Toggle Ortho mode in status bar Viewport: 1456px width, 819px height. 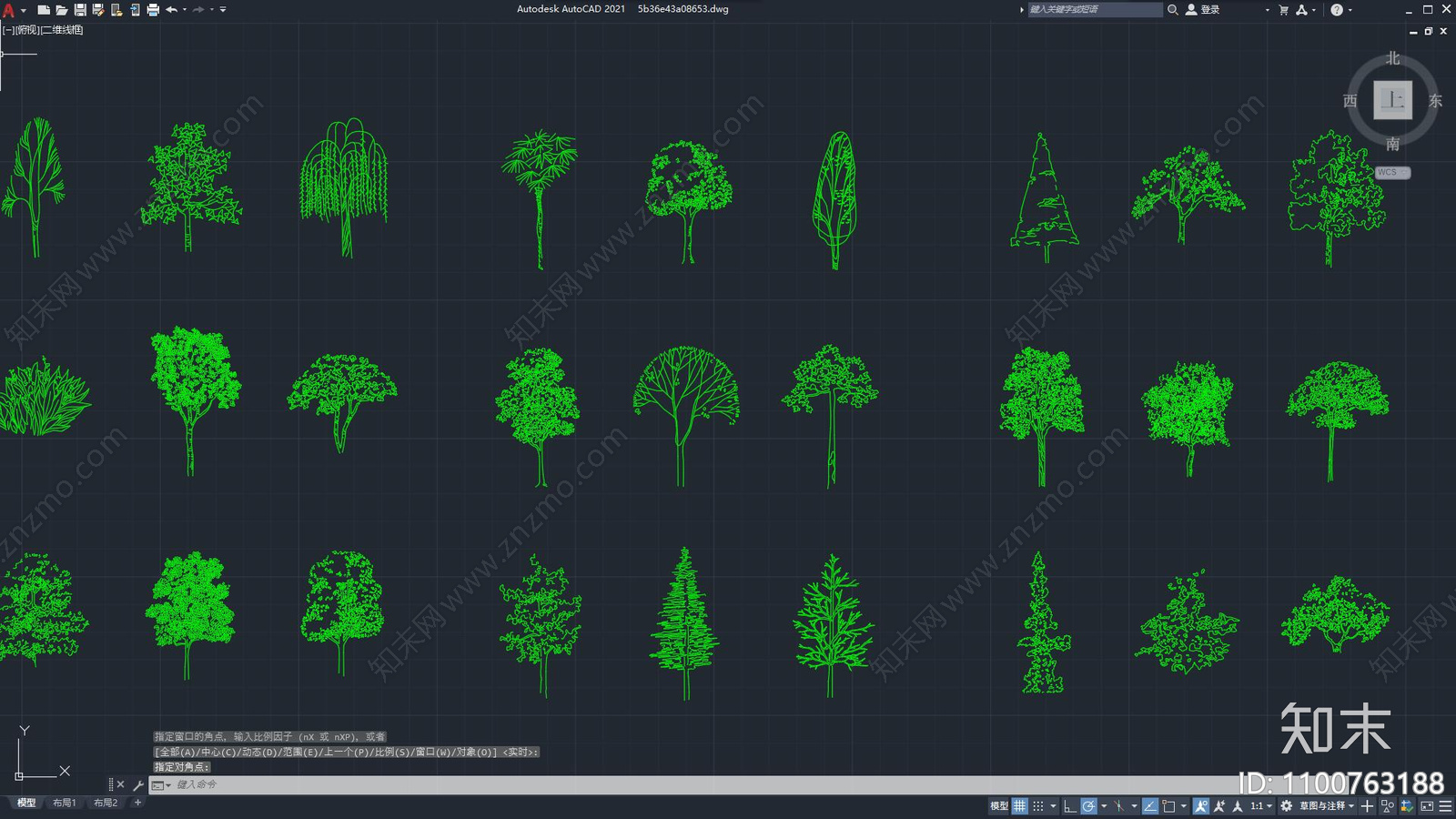(1070, 806)
